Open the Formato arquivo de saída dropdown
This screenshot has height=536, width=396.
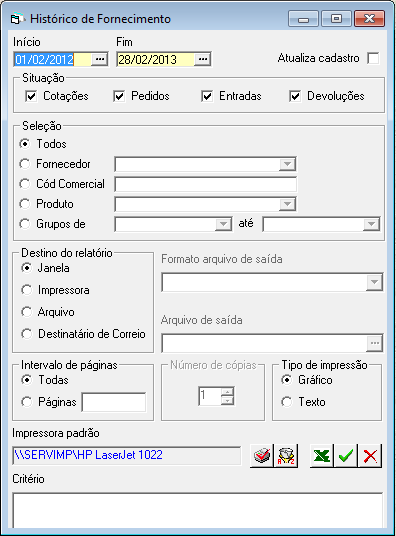[374, 282]
